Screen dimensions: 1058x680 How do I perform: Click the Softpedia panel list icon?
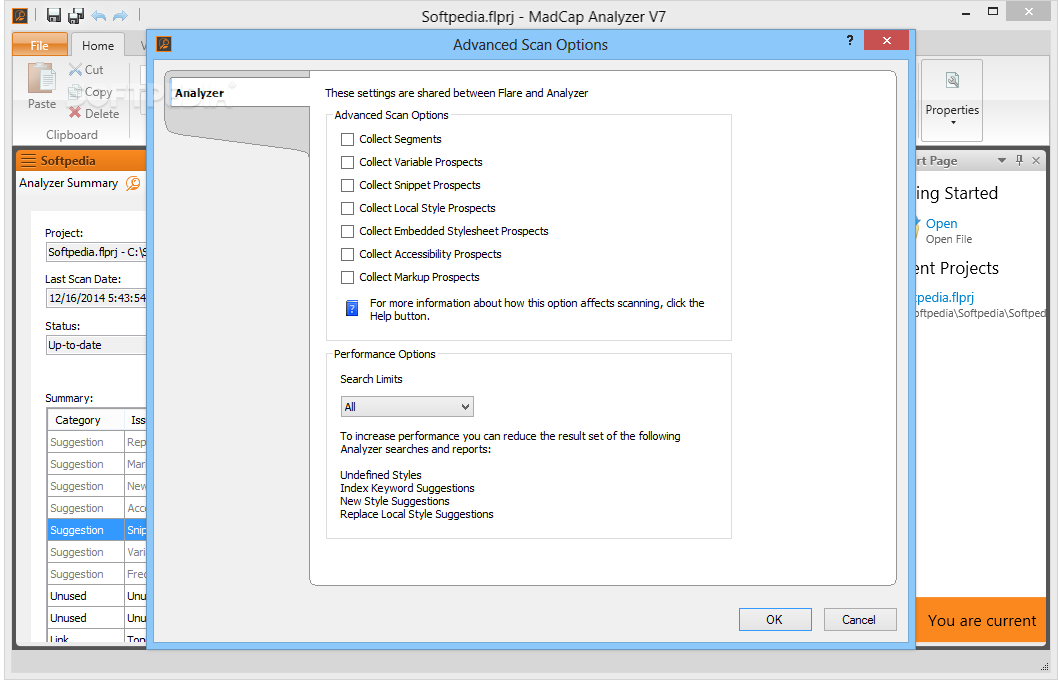pos(28,161)
